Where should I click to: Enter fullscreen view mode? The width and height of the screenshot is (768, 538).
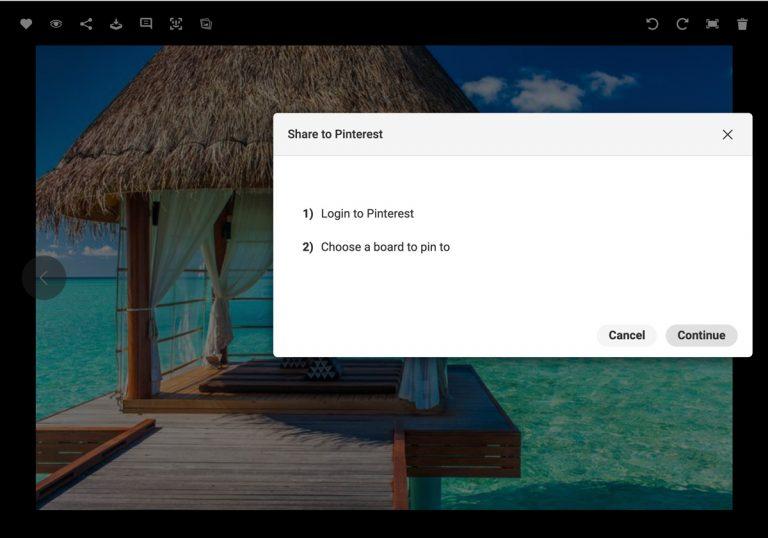coord(712,24)
